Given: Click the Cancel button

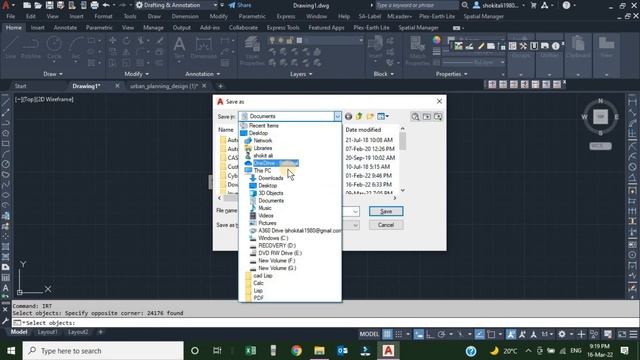Looking at the screenshot, I should 386,225.
